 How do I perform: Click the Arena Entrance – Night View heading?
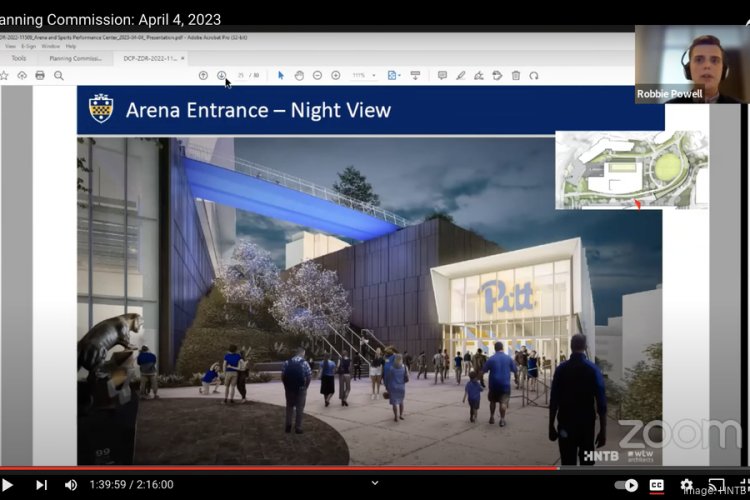258,110
